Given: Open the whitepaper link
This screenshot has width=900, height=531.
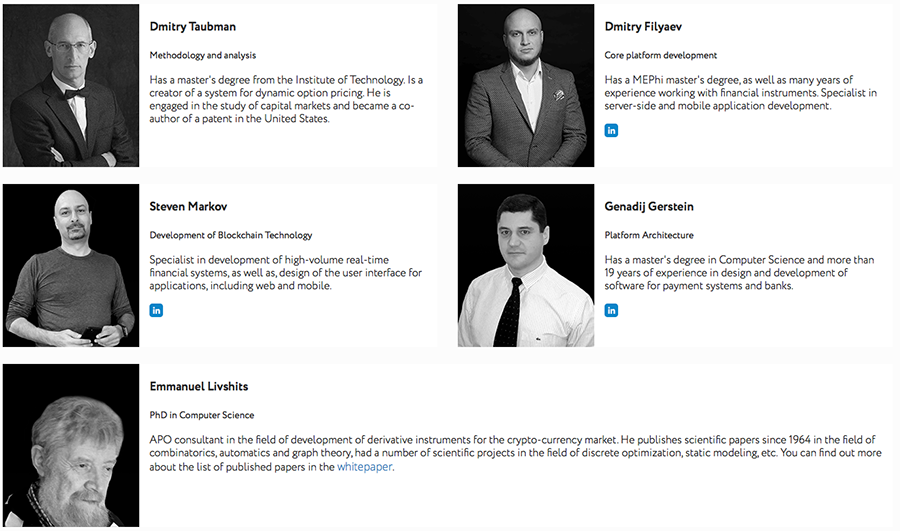Looking at the screenshot, I should 364,467.
